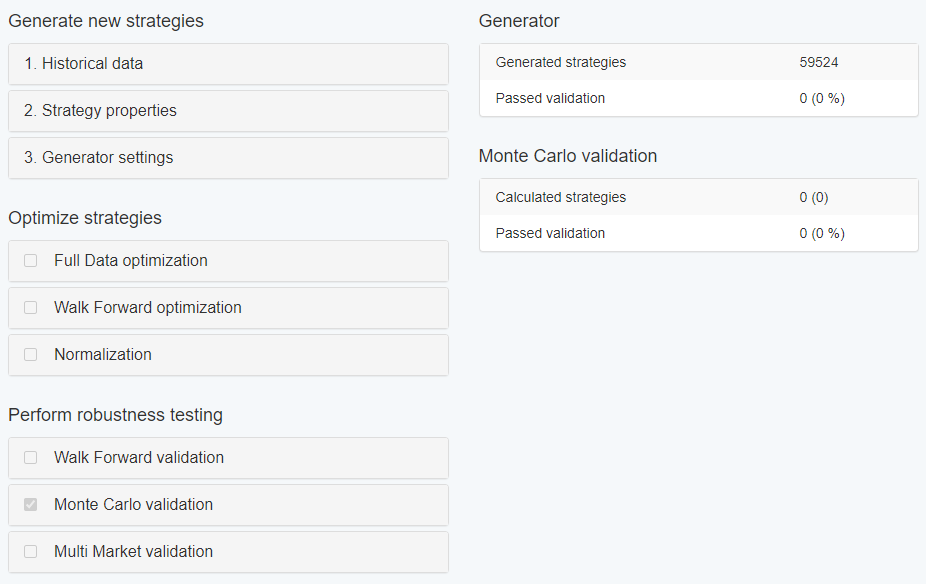Select the Calculated strategies row
The image size is (926, 584).
699,197
